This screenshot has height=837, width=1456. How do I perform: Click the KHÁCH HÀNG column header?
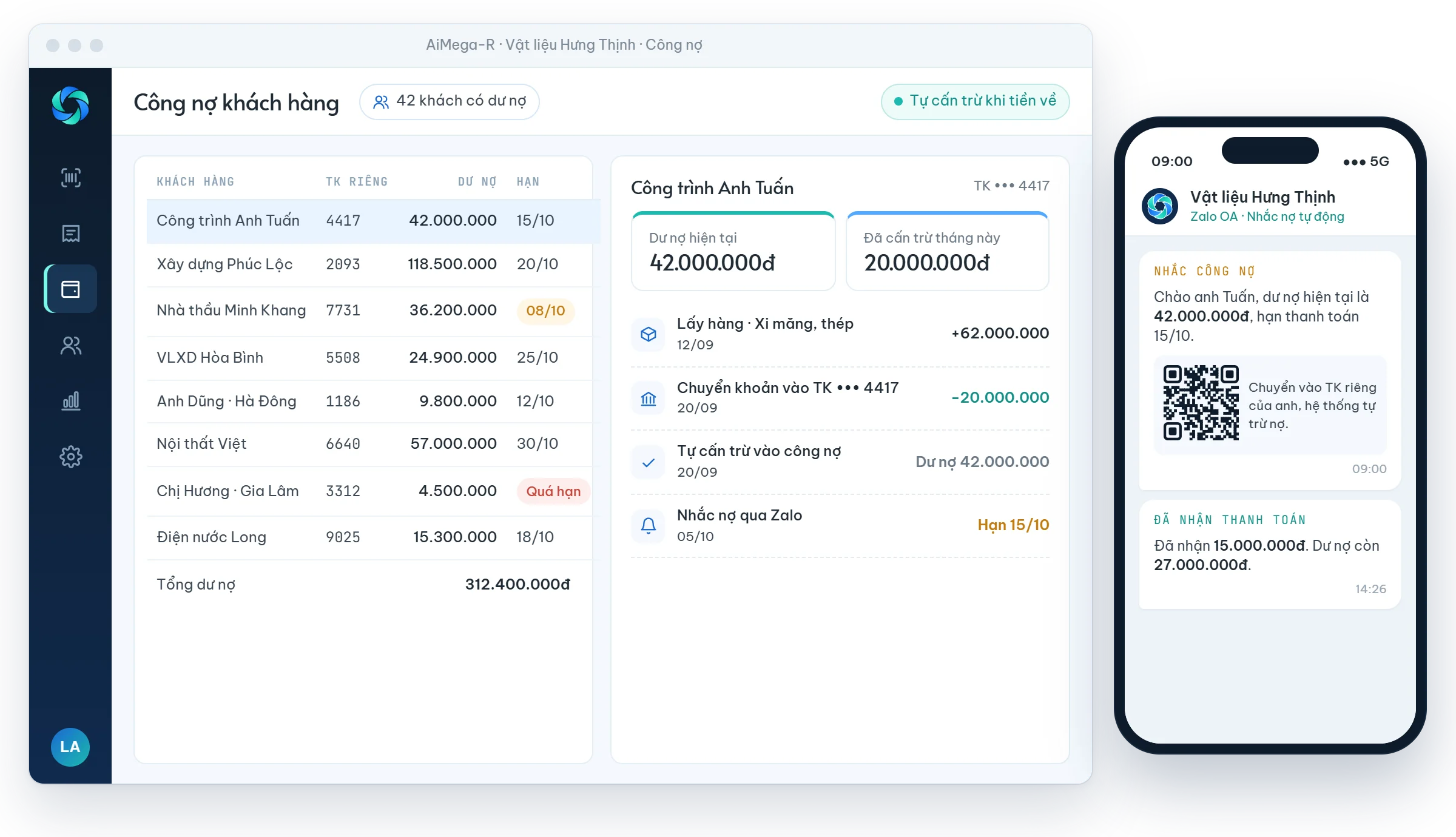[x=195, y=181]
